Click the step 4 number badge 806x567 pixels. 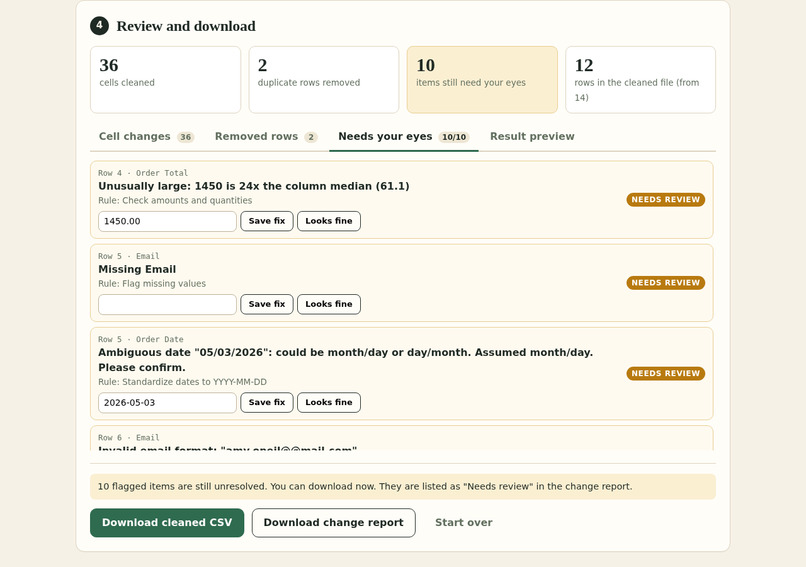[99, 26]
